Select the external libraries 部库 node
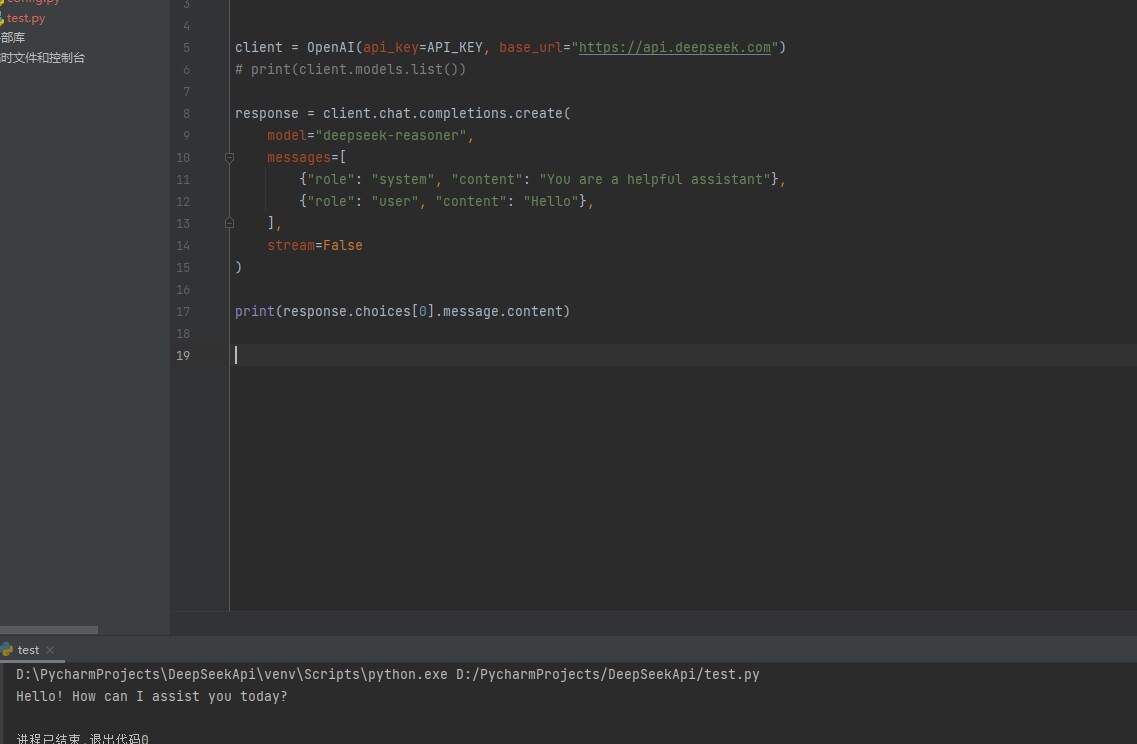 click(x=13, y=38)
